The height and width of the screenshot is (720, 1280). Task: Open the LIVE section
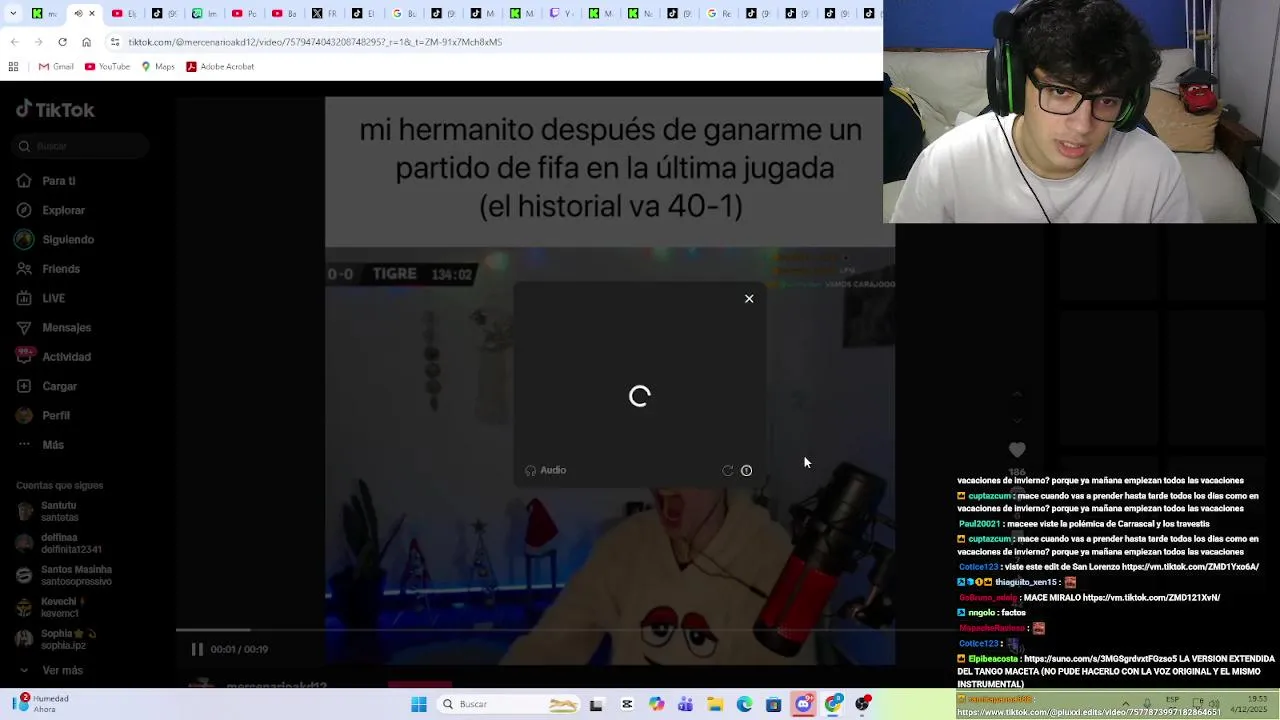(x=41, y=298)
